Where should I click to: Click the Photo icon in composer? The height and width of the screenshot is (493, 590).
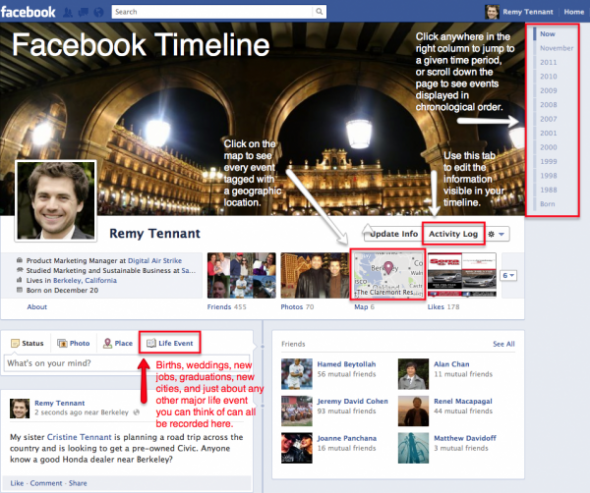62,343
